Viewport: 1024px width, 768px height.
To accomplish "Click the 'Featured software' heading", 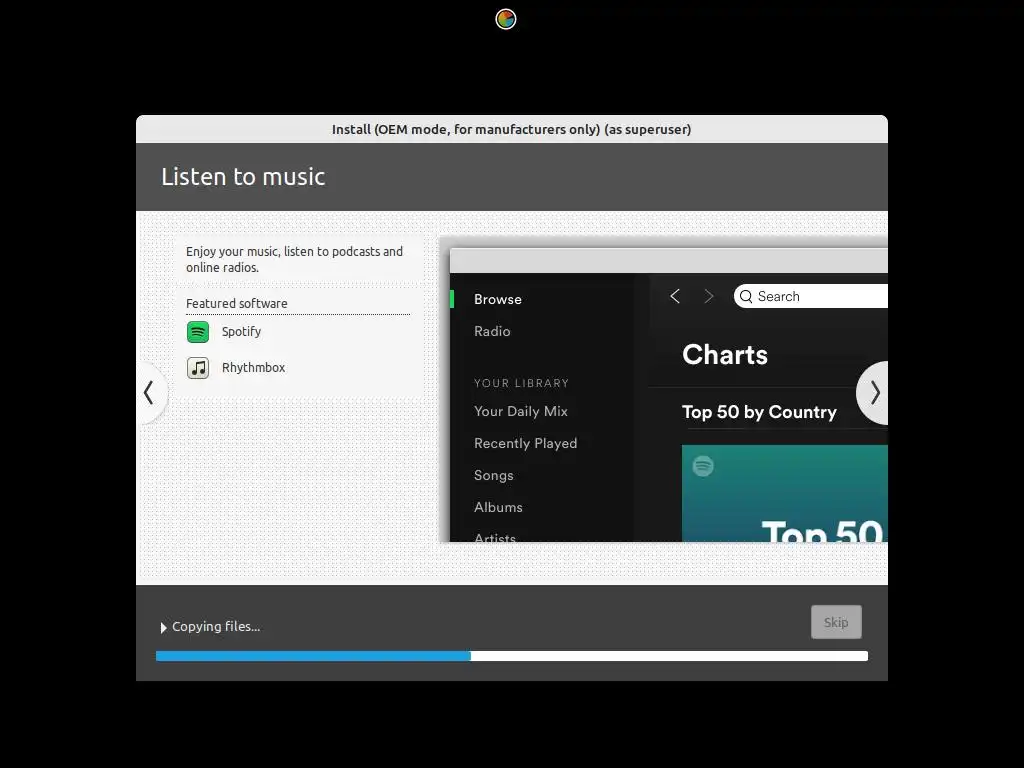I will pos(236,304).
